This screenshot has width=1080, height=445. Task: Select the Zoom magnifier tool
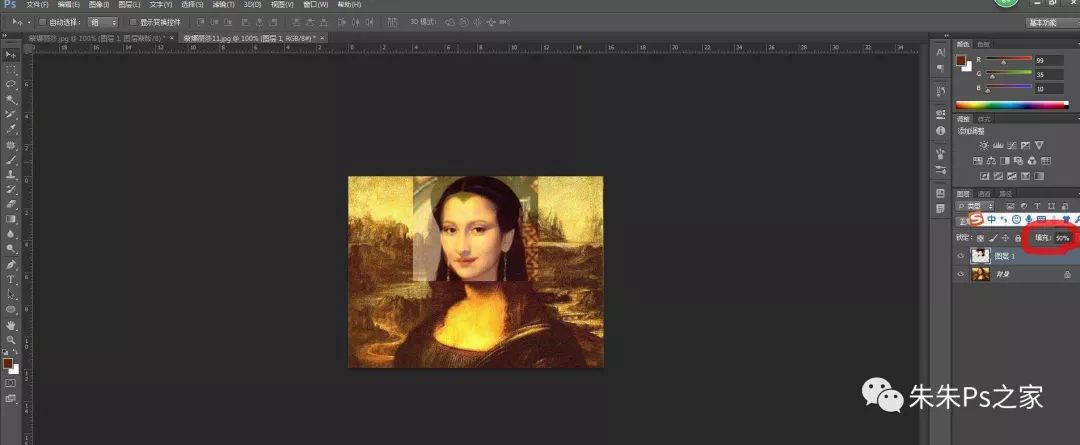click(11, 340)
